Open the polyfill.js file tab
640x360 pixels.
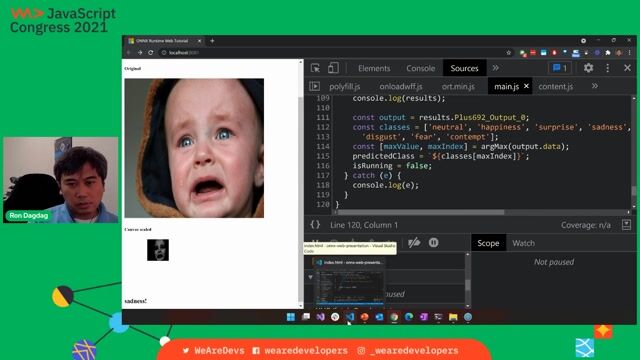[344, 87]
